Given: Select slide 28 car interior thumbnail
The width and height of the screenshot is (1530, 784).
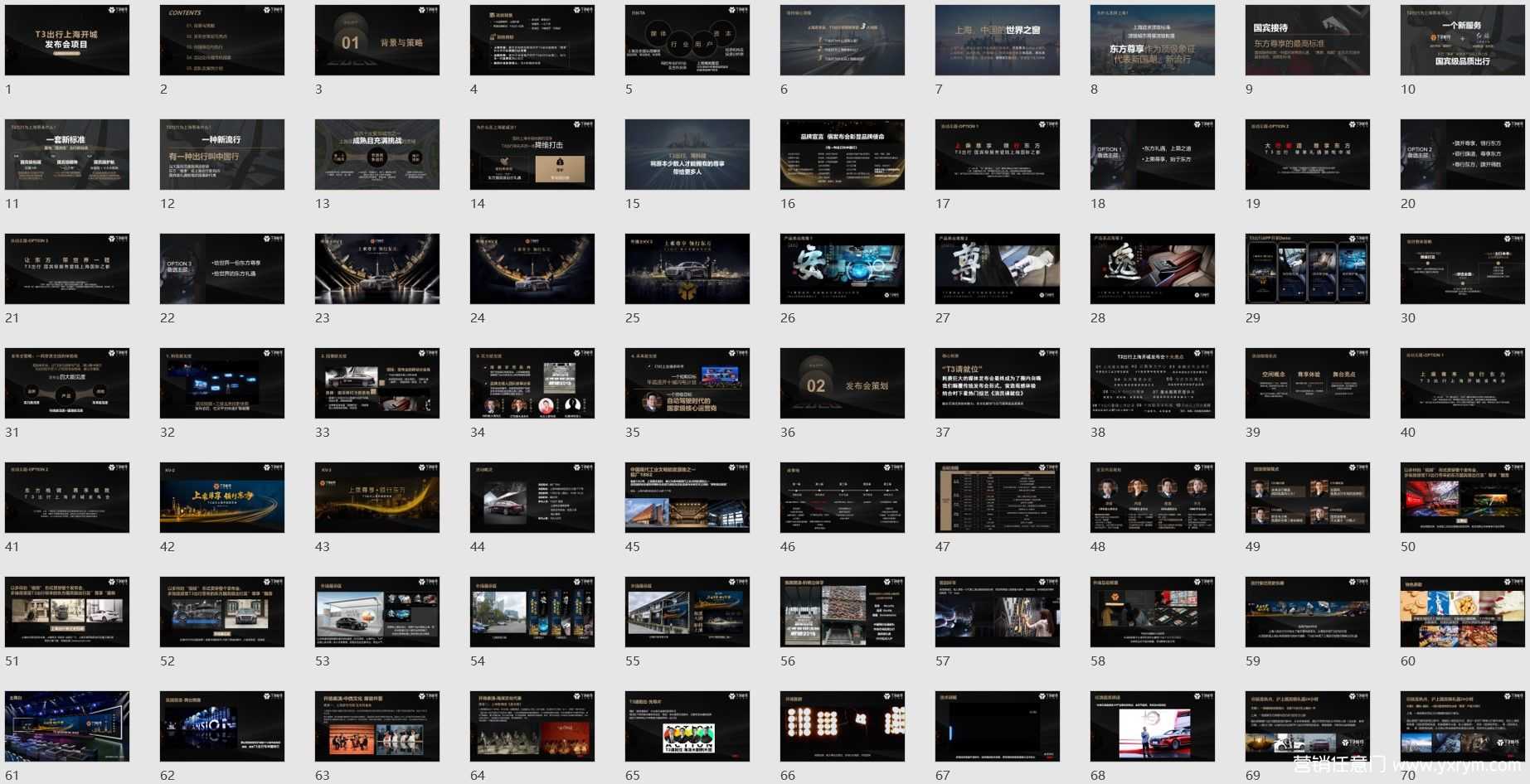Looking at the screenshot, I should click(x=1153, y=269).
